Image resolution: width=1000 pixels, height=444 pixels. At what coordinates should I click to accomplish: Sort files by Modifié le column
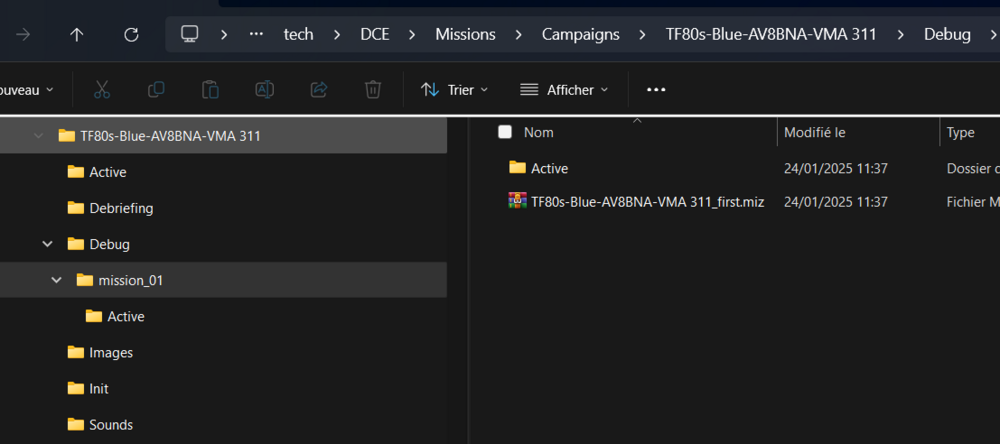(x=815, y=132)
